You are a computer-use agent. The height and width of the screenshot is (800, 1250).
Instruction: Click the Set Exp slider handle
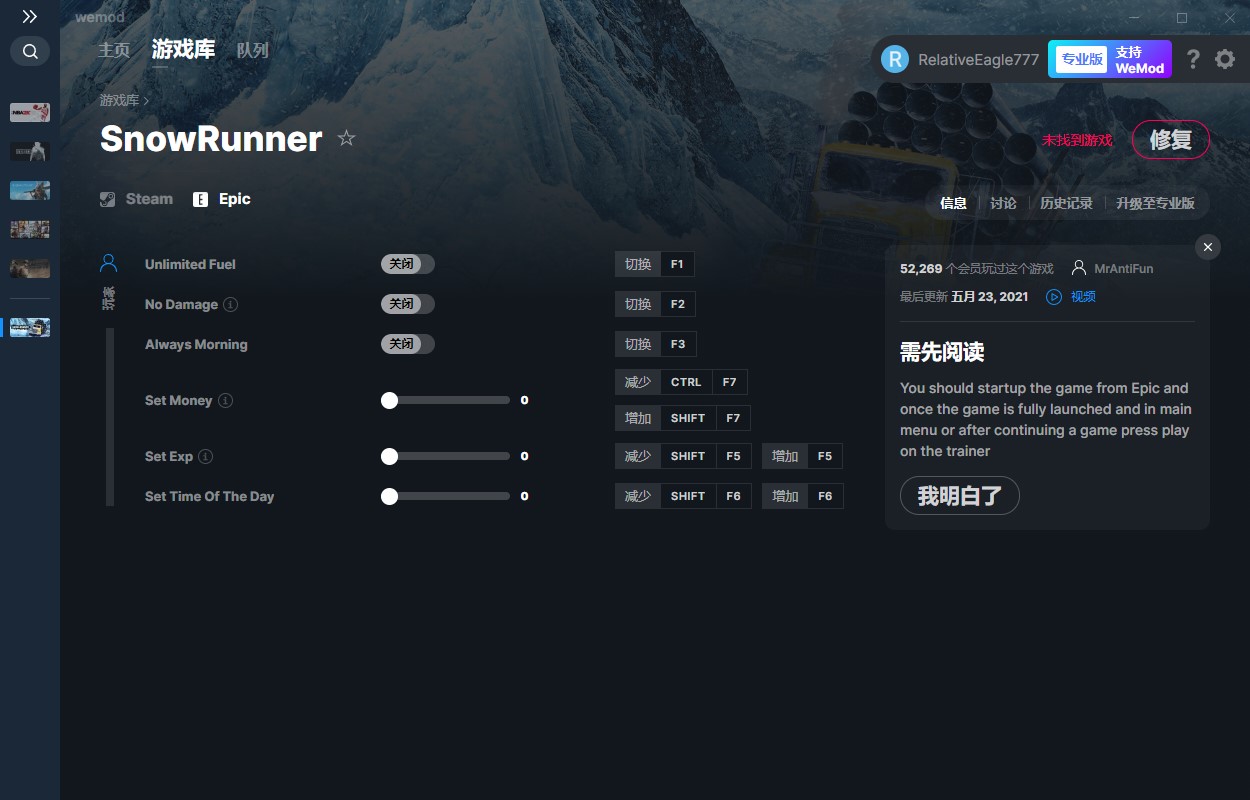tap(389, 456)
